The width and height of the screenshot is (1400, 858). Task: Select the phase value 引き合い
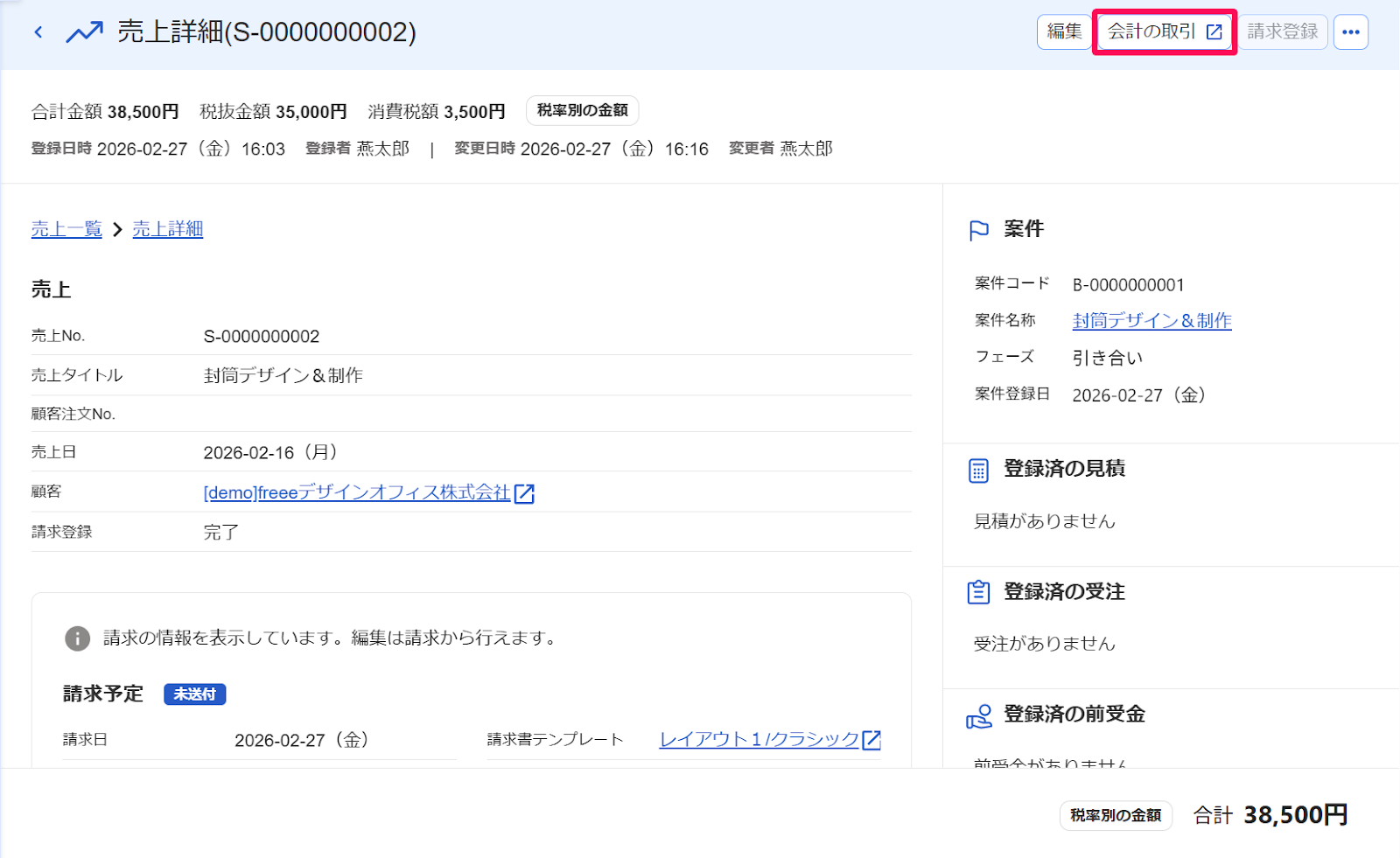(x=1108, y=358)
